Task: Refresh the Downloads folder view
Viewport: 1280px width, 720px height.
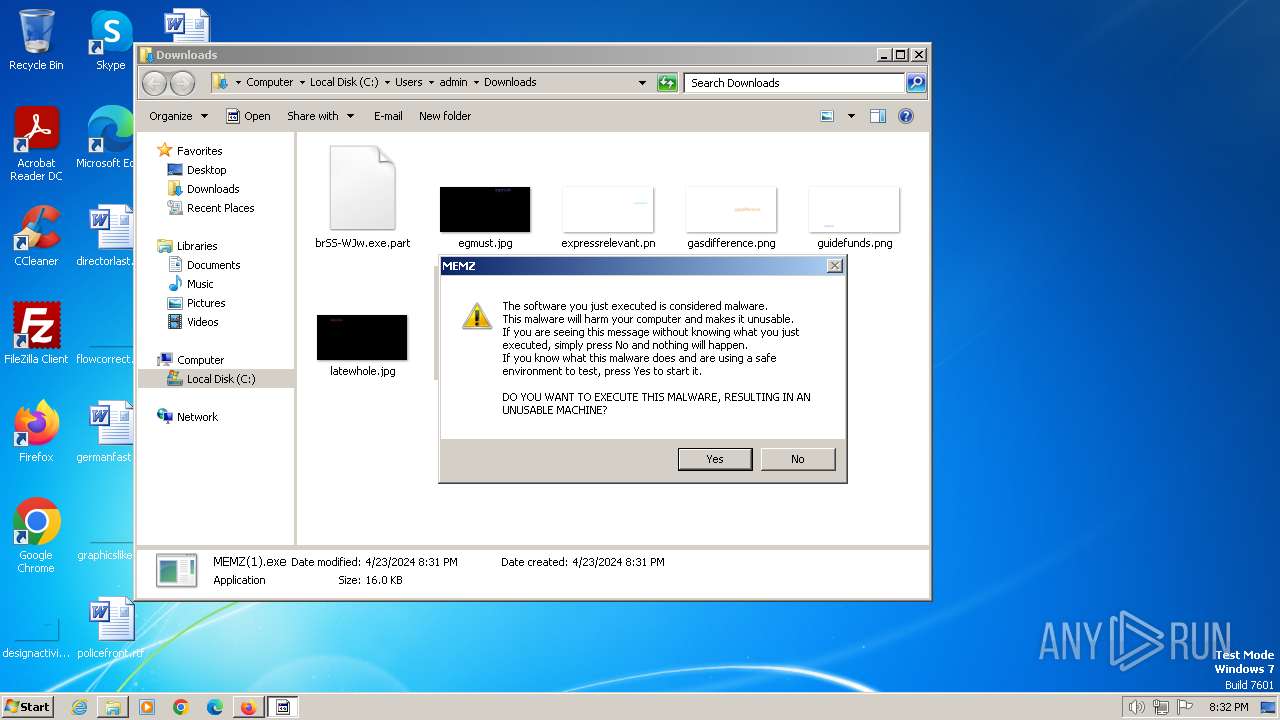Action: coord(667,83)
